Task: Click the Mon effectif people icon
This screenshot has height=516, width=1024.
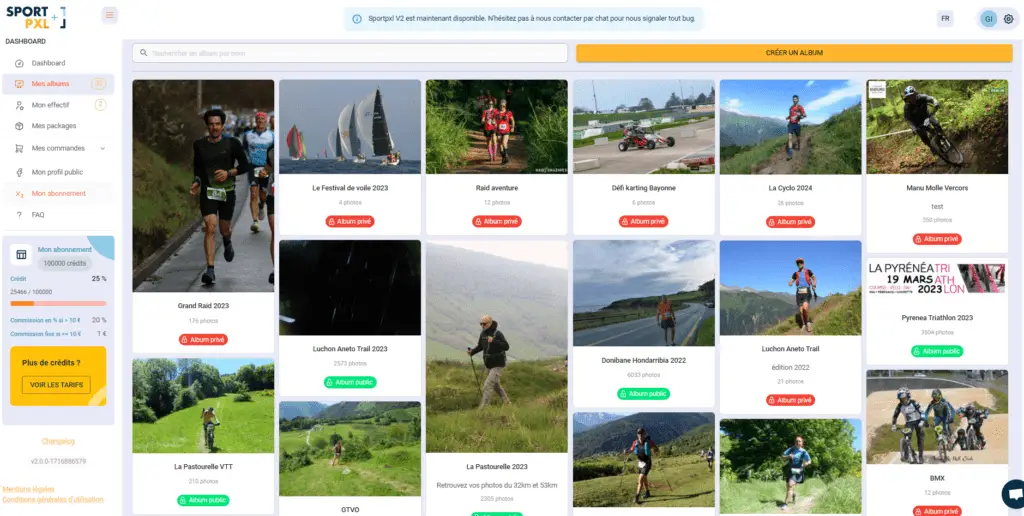Action: click(19, 105)
